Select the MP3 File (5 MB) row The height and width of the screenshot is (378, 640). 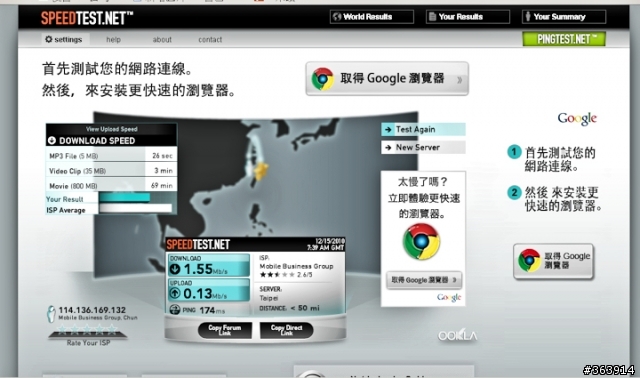click(x=111, y=156)
